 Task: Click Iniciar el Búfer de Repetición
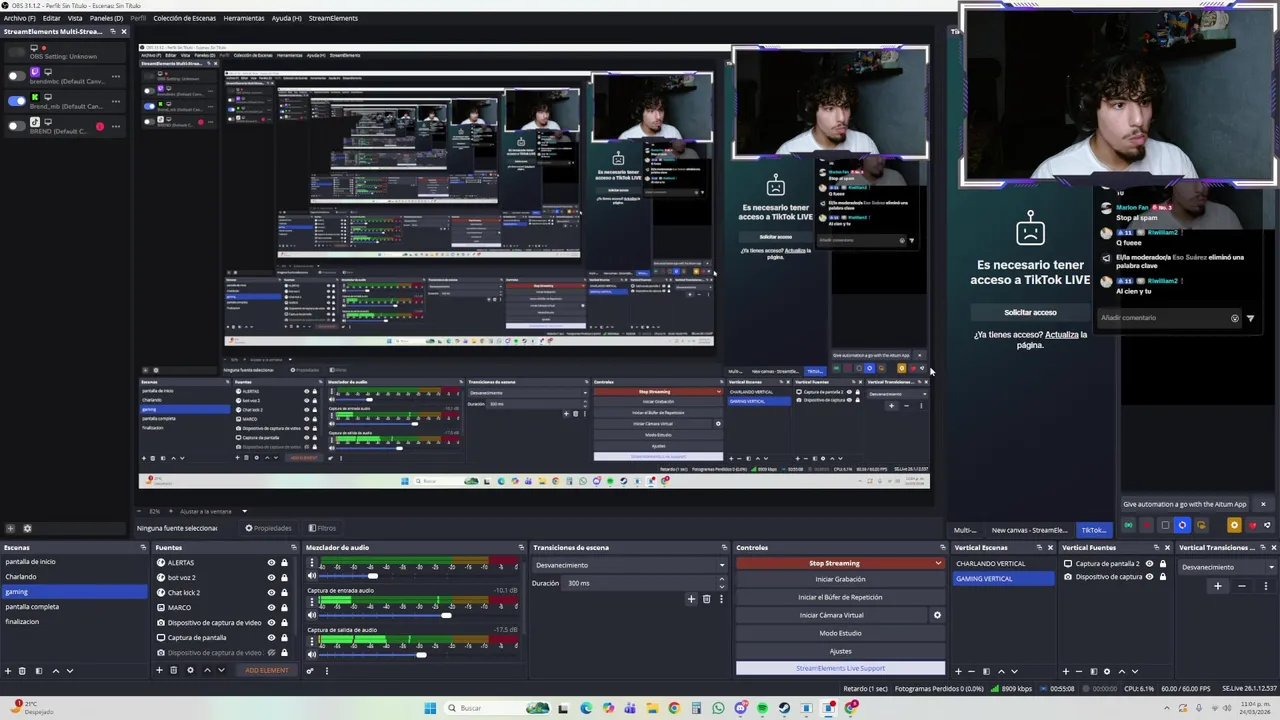pos(840,597)
